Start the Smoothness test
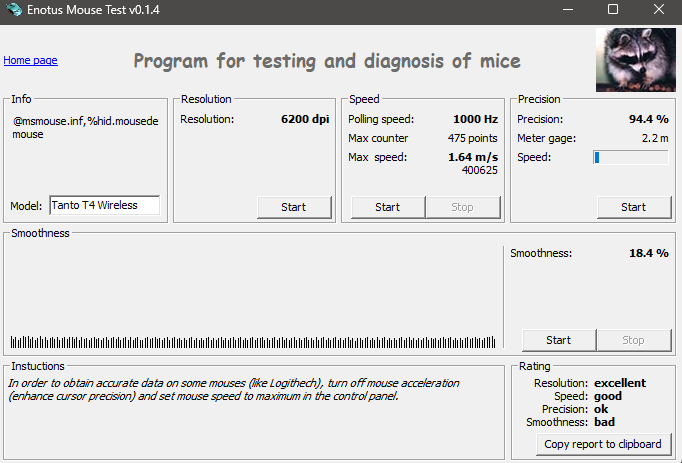 (559, 340)
